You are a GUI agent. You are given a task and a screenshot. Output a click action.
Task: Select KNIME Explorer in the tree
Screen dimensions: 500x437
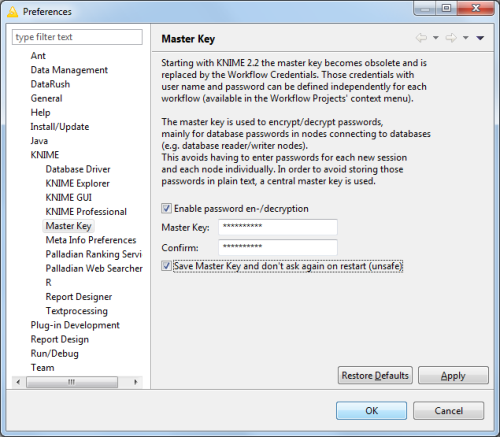click(77, 183)
